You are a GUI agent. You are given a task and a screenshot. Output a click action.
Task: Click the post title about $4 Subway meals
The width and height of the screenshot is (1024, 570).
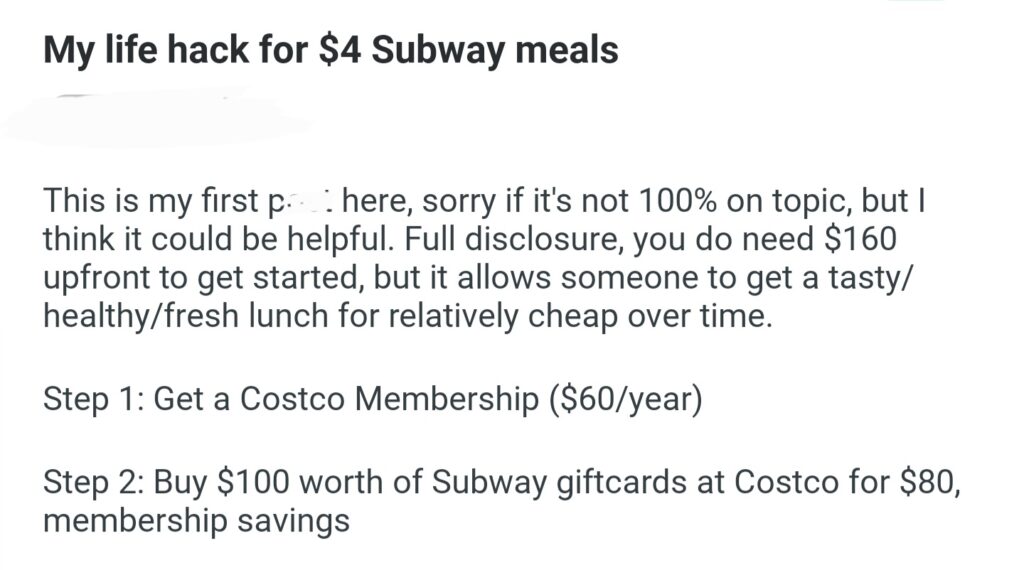click(x=330, y=50)
